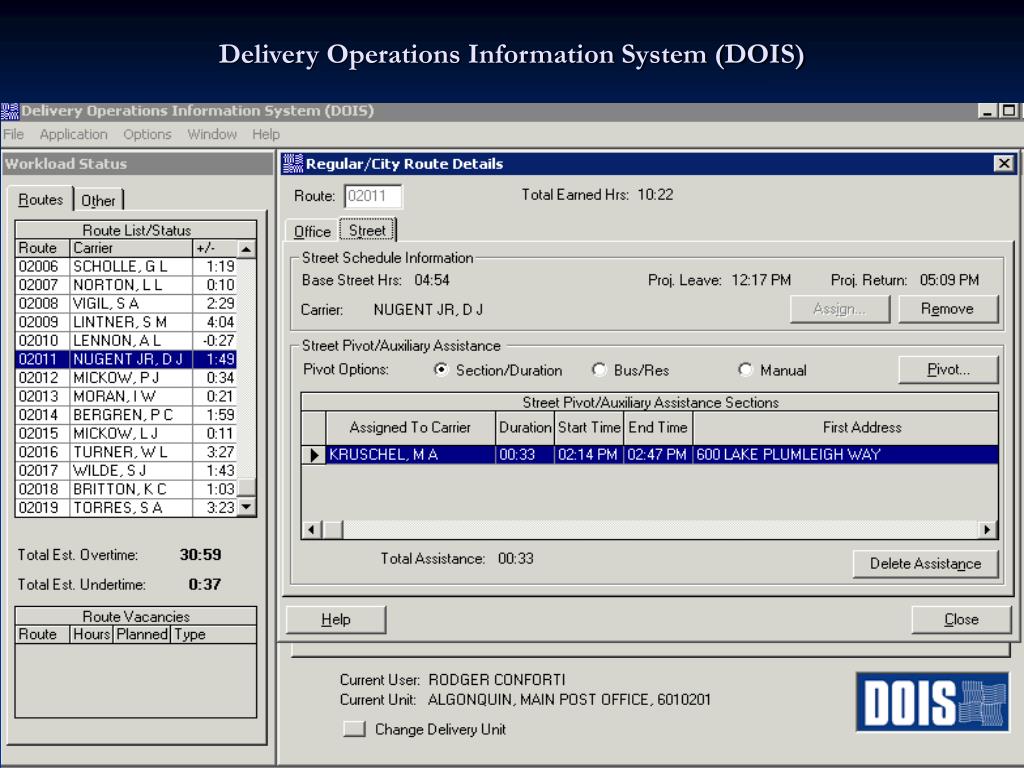Image resolution: width=1024 pixels, height=768 pixels.
Task: Select route 02006 SCHOLLE, G L
Action: (126, 266)
